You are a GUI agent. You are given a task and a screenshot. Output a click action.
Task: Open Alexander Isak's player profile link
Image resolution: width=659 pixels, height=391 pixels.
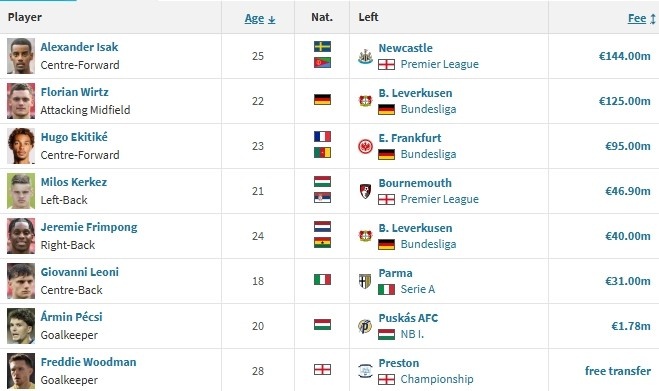coord(79,47)
